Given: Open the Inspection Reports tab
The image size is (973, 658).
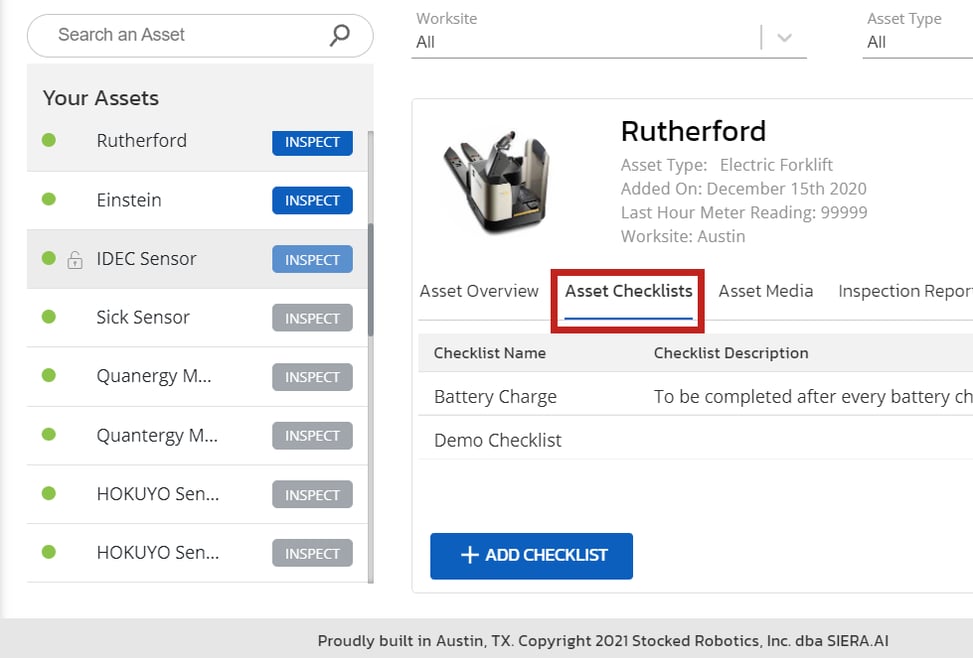Looking at the screenshot, I should point(903,291).
